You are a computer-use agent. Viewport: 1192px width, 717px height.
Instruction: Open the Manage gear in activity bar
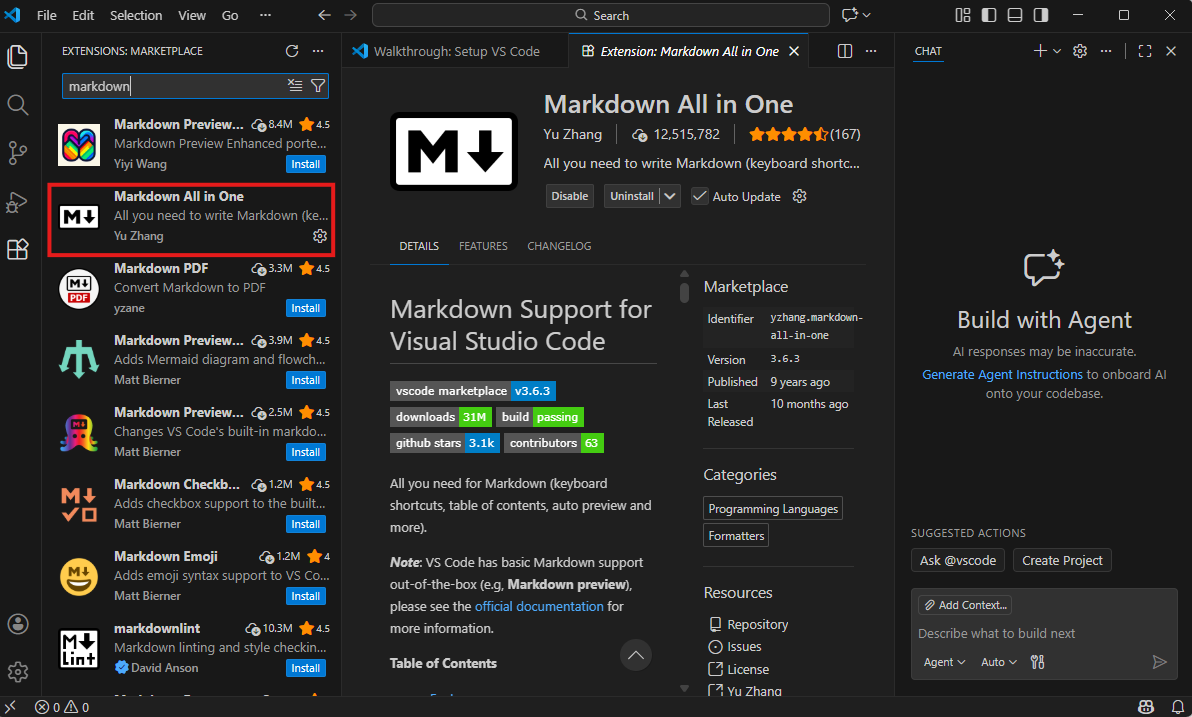(x=17, y=671)
